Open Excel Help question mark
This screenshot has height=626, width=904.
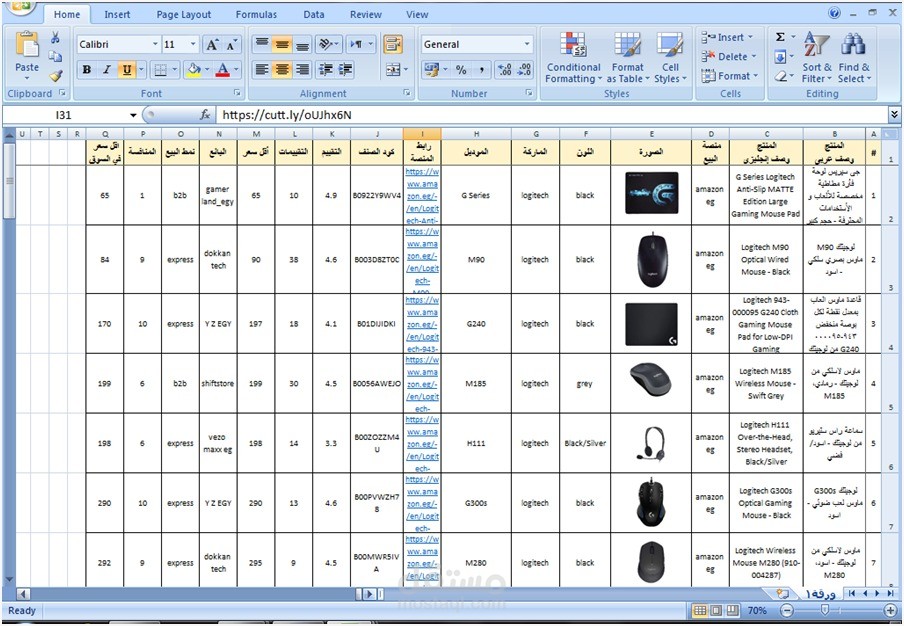(x=834, y=13)
